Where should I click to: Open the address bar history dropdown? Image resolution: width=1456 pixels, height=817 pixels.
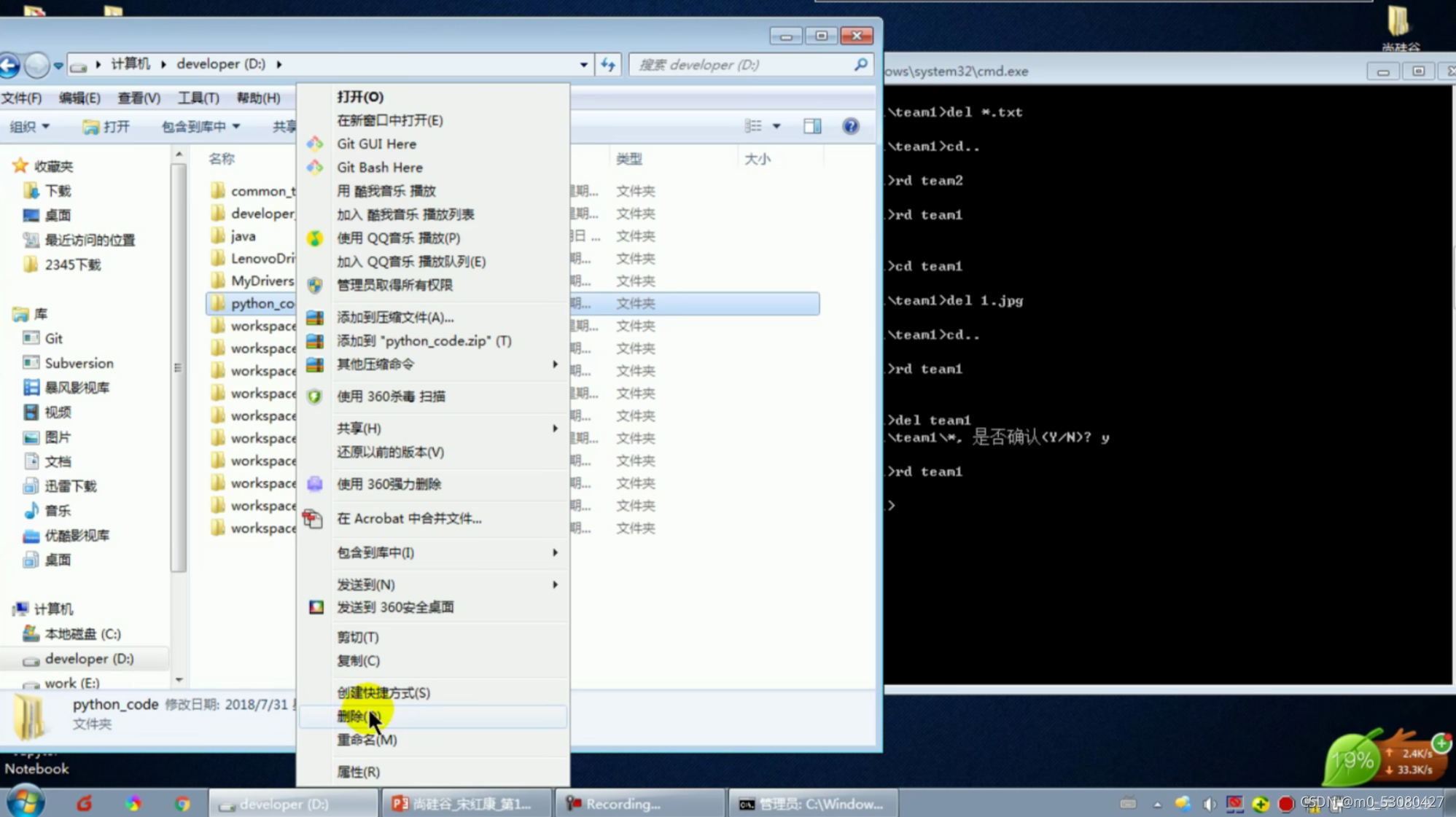coord(583,65)
